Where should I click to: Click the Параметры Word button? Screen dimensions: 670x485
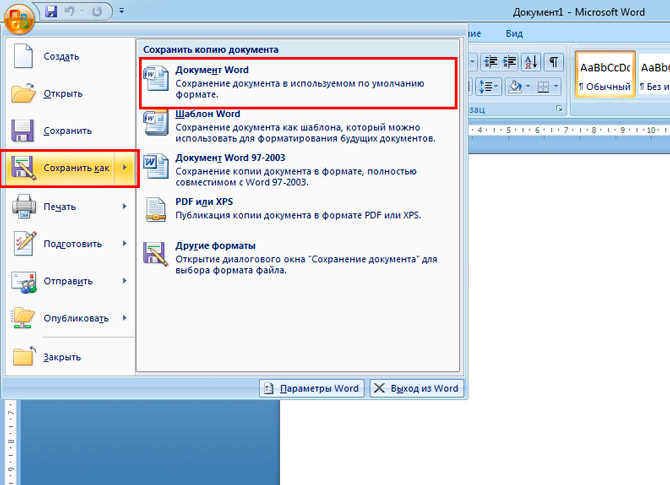(x=311, y=388)
